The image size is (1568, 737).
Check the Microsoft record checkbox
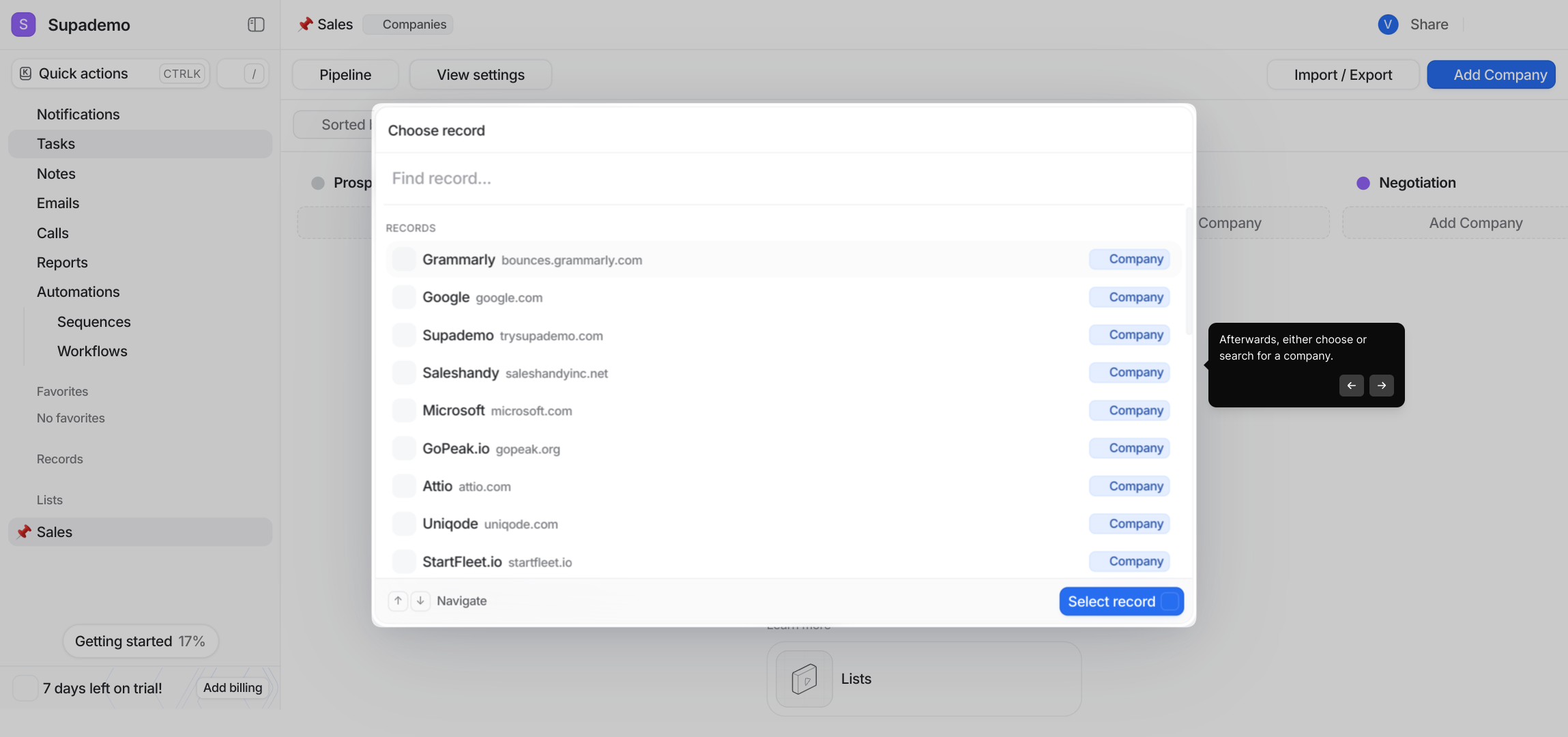[404, 411]
